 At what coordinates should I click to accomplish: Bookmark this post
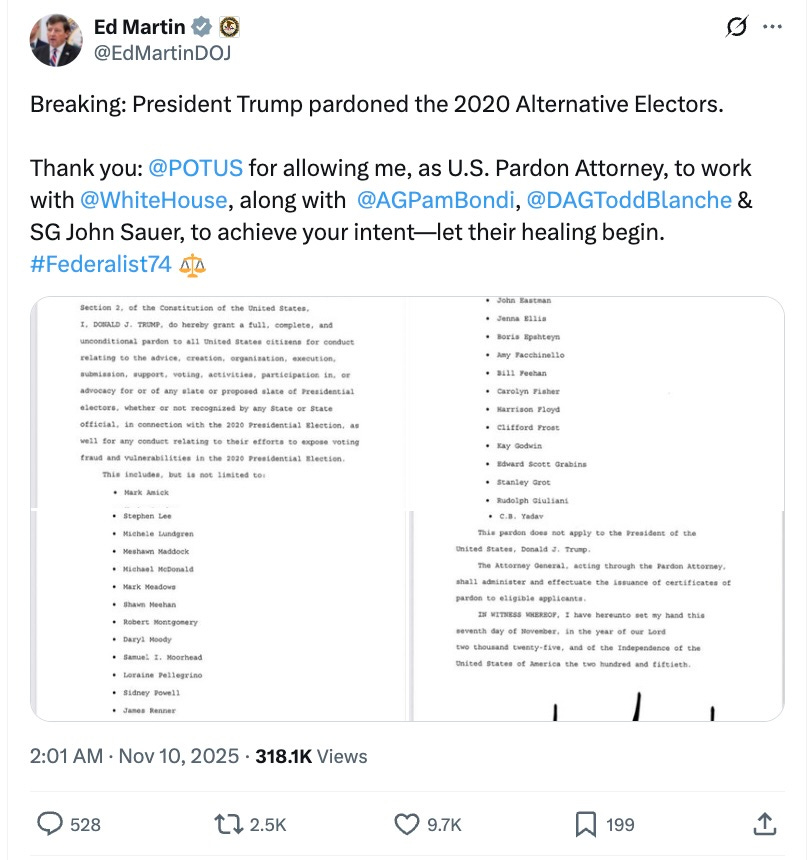(x=587, y=824)
